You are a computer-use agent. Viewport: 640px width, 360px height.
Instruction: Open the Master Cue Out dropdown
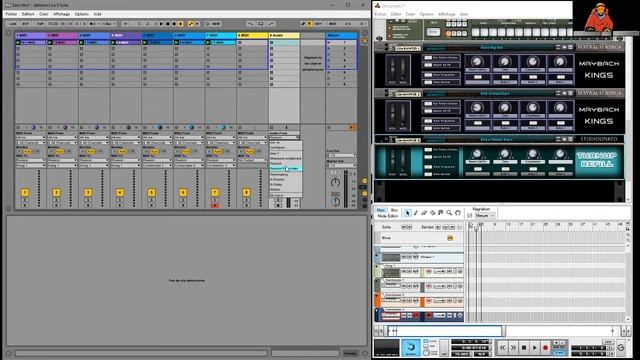point(342,156)
